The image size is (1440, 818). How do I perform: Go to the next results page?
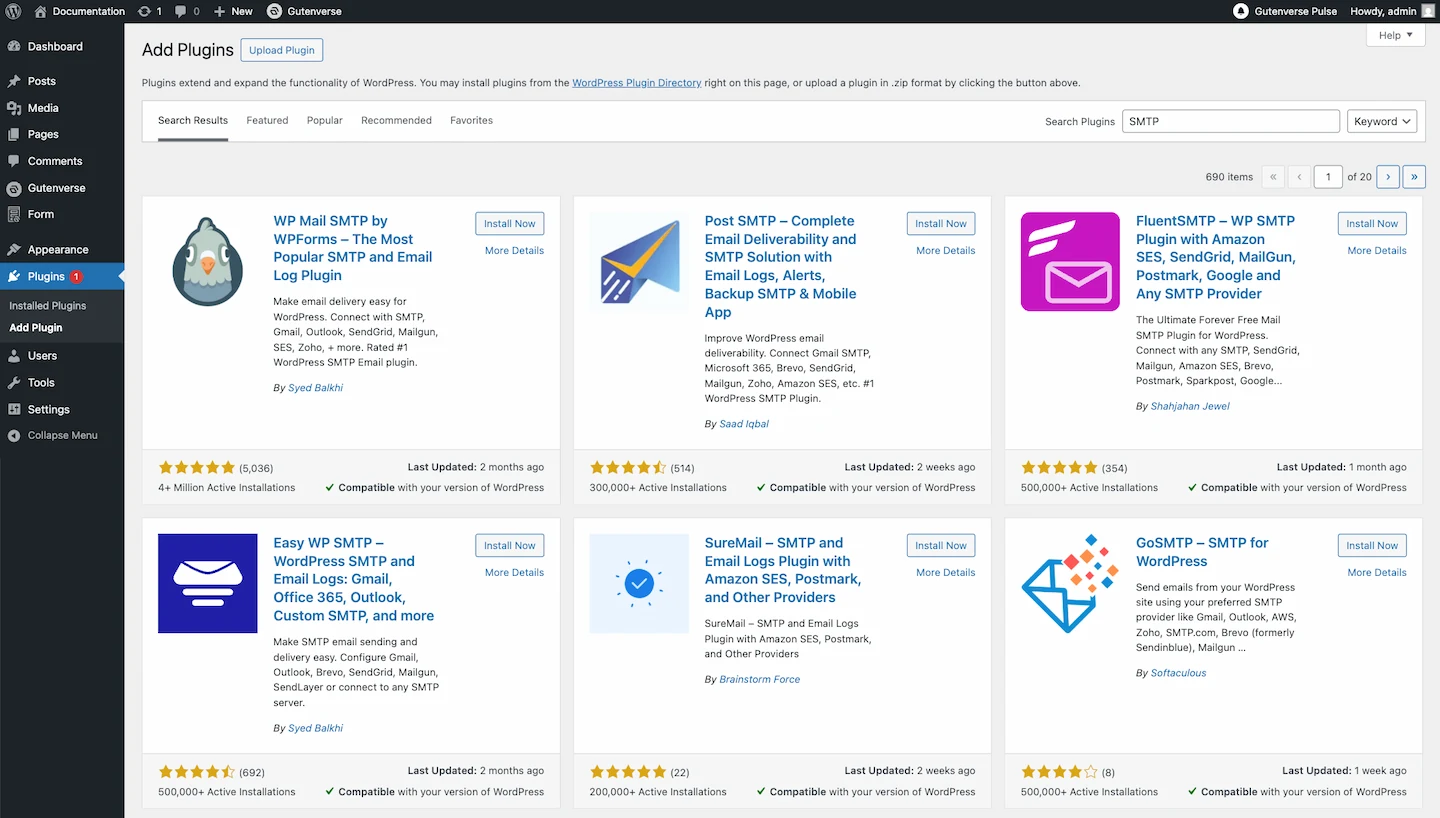pyautogui.click(x=1387, y=176)
